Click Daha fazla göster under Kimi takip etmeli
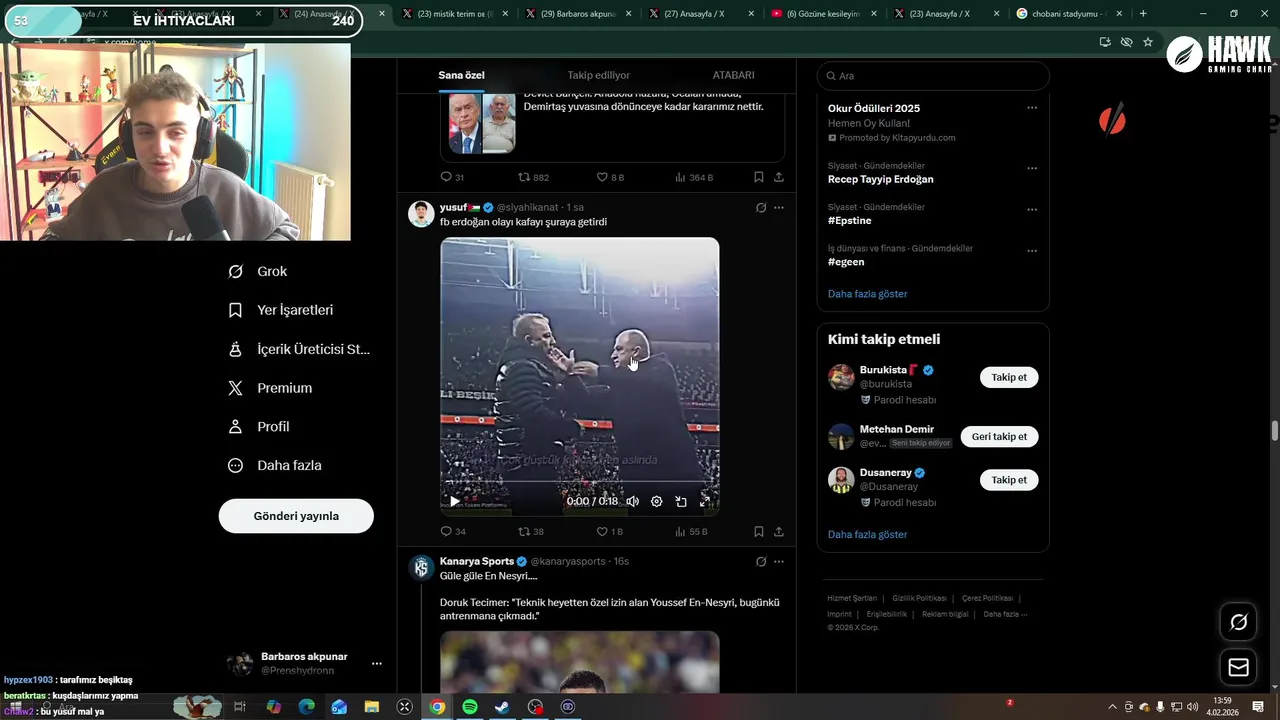Screen dimensions: 1280x720 (x=867, y=535)
